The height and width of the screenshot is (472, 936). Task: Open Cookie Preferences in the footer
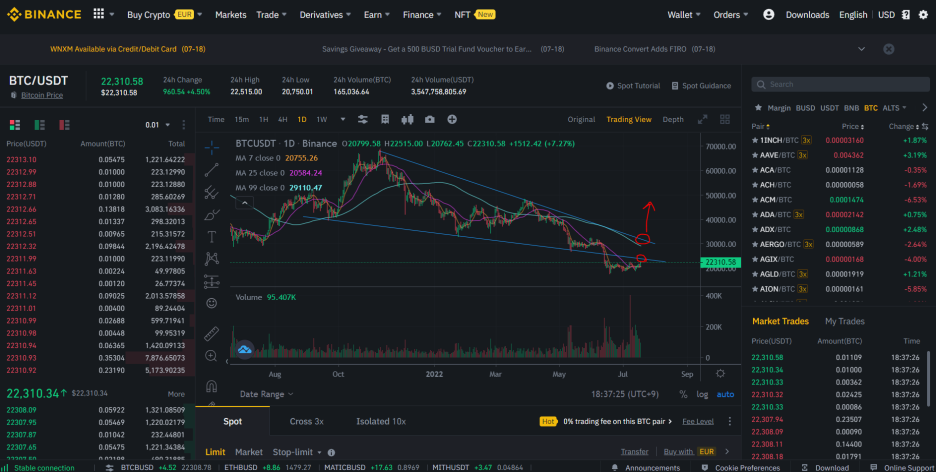[x=740, y=468]
